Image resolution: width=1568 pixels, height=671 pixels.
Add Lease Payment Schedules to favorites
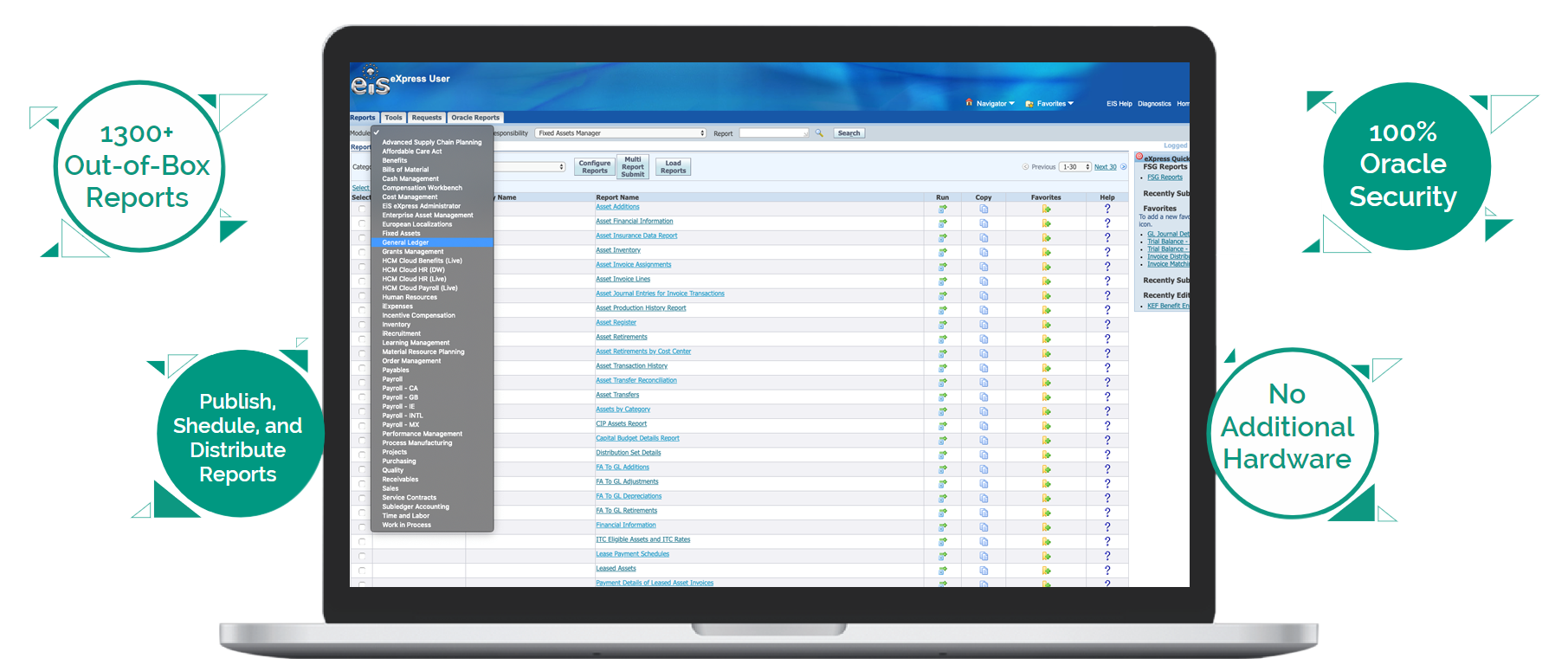(1046, 556)
